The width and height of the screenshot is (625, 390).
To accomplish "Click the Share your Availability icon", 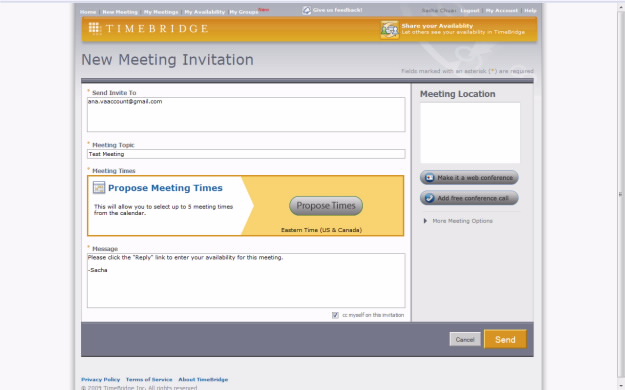I will [389, 30].
